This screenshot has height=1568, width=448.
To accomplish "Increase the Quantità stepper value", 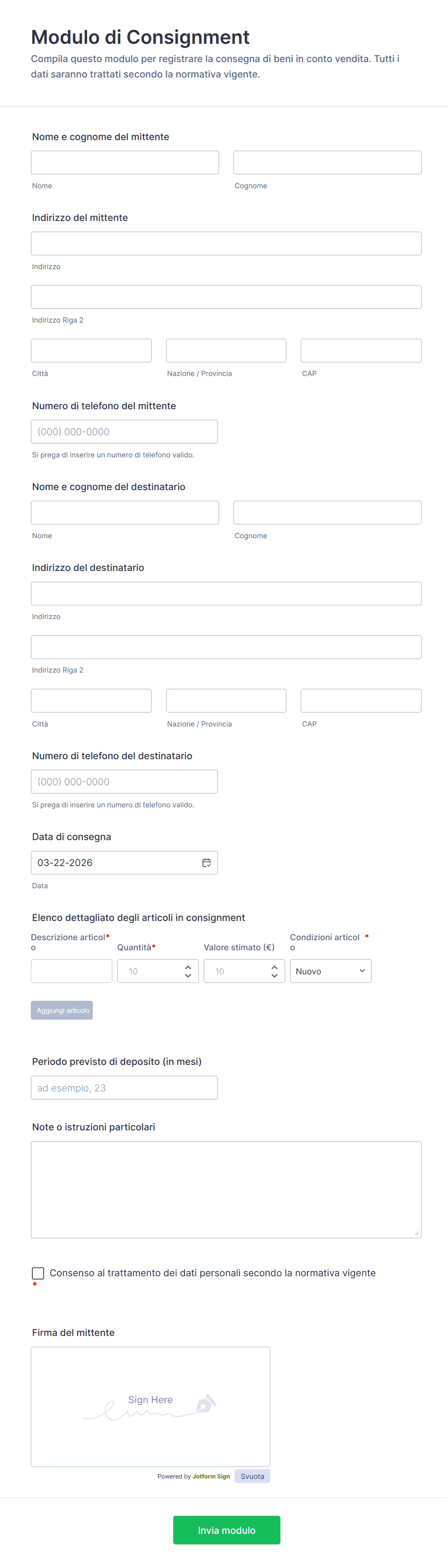I will pyautogui.click(x=188, y=967).
